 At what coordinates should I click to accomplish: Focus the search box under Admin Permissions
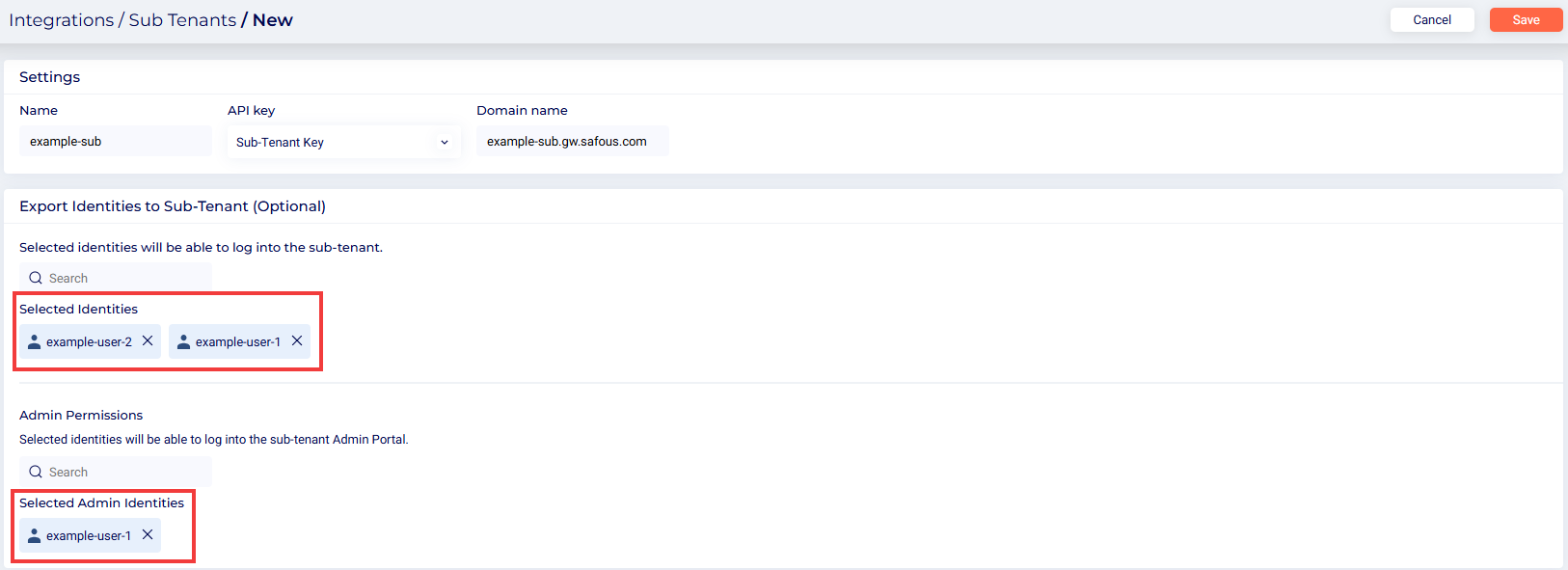[125, 472]
